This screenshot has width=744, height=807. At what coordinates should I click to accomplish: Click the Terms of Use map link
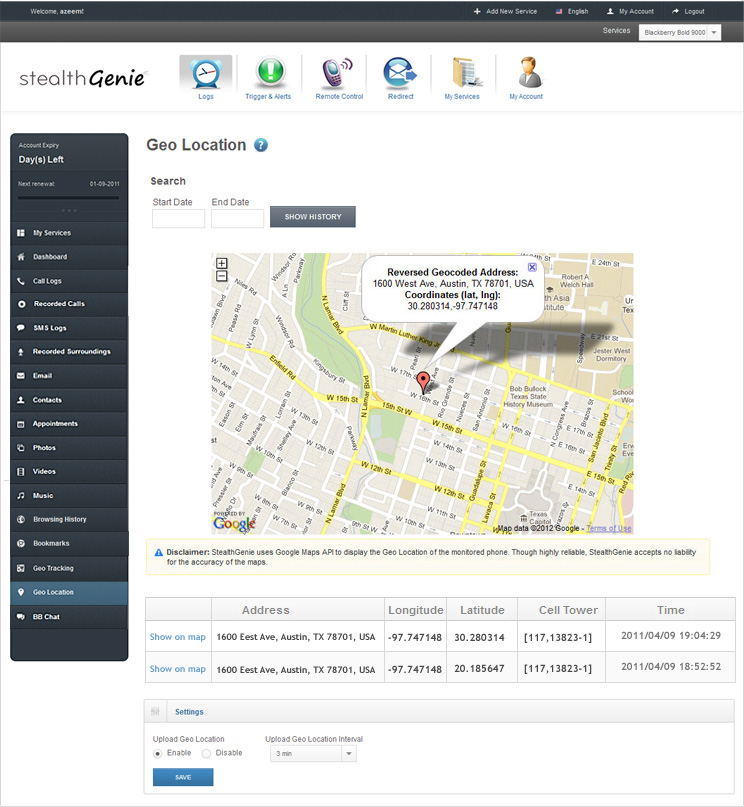tap(609, 528)
